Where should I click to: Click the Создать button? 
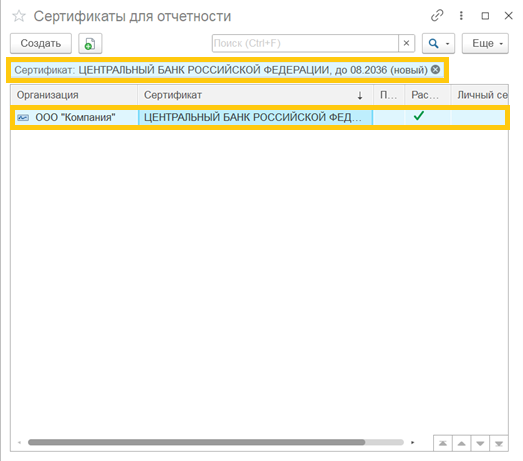pos(41,43)
